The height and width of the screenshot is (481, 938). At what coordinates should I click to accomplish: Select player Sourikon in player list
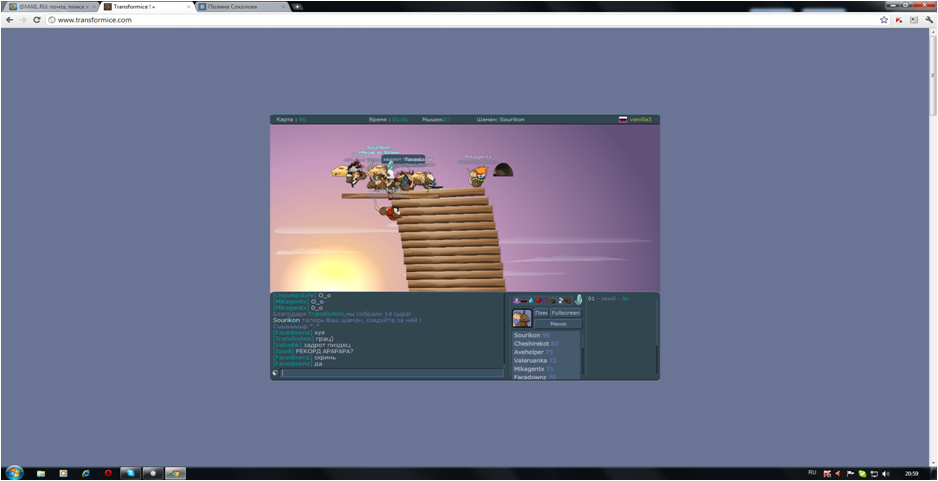tap(546, 336)
